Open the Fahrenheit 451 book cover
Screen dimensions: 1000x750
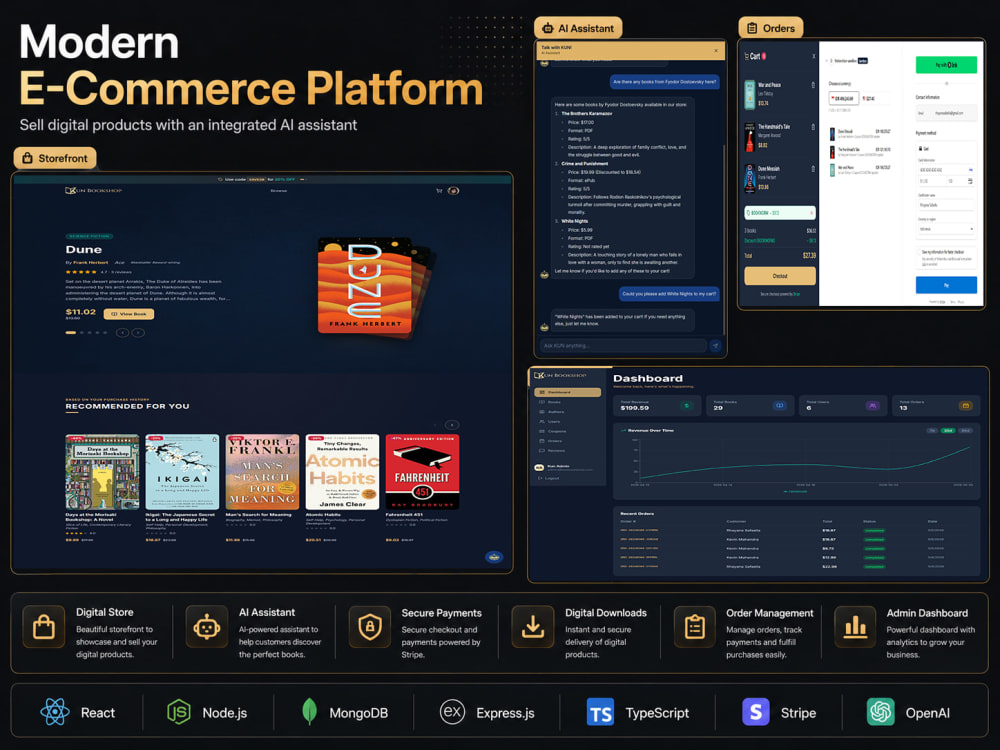tap(422, 472)
